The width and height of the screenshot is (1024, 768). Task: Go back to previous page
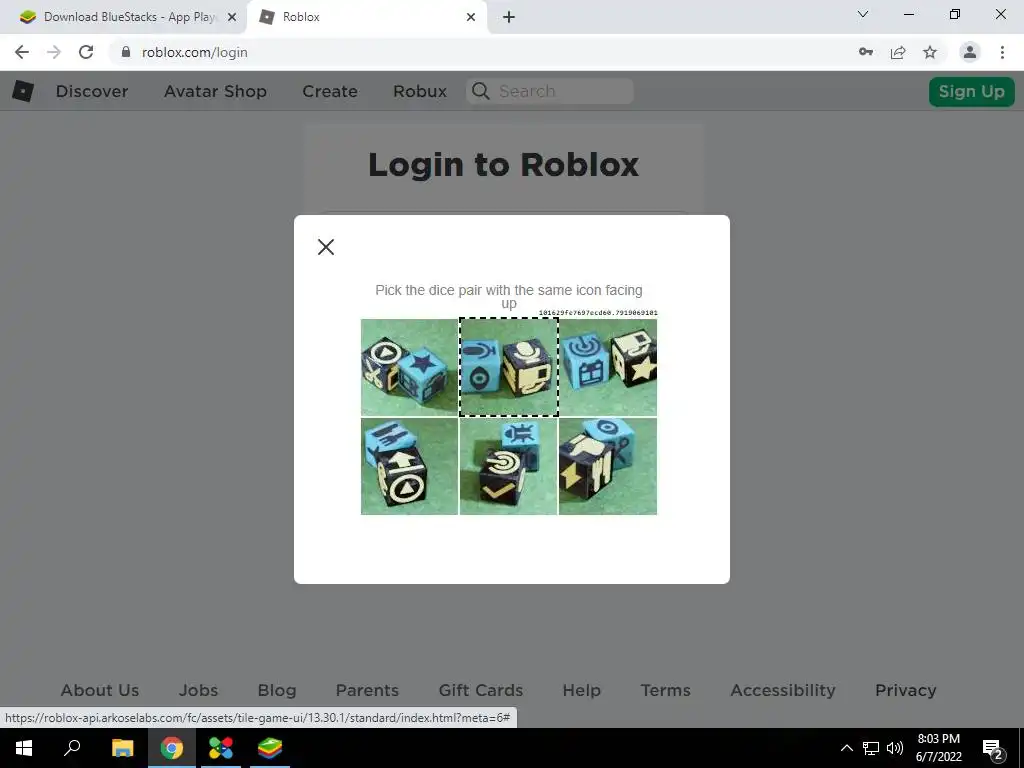pos(22,52)
